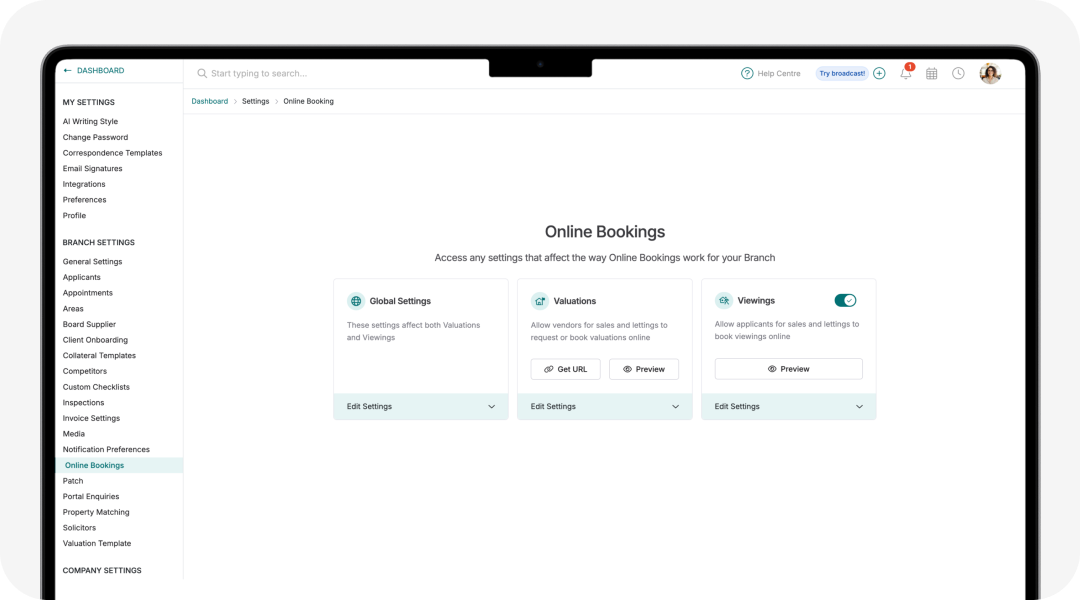This screenshot has width=1080, height=600.
Task: Open Appointments in sidebar
Action: click(87, 293)
